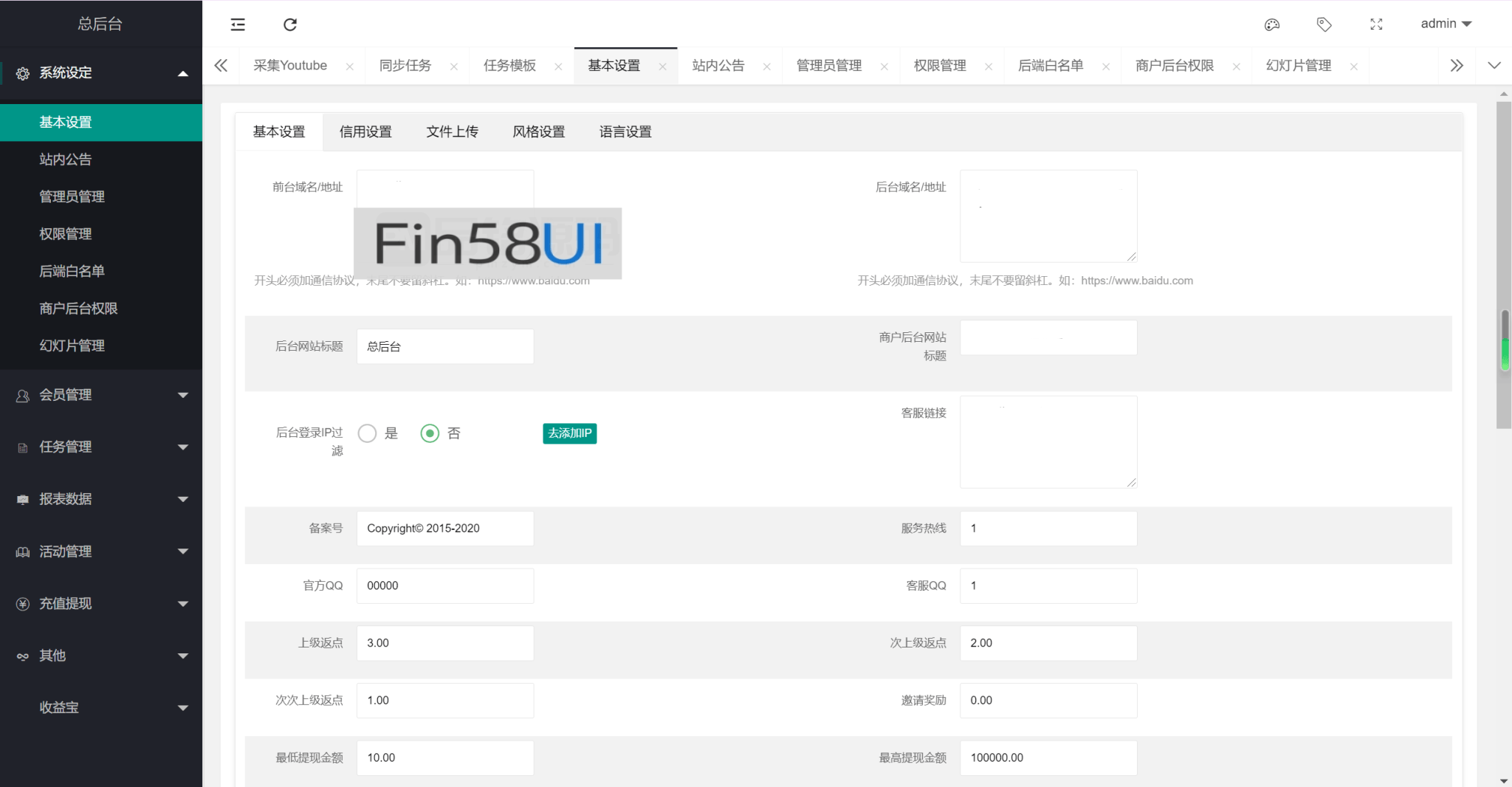Screen dimensions: 1512x787
Task: Click the 去添加IP button
Action: 569,433
